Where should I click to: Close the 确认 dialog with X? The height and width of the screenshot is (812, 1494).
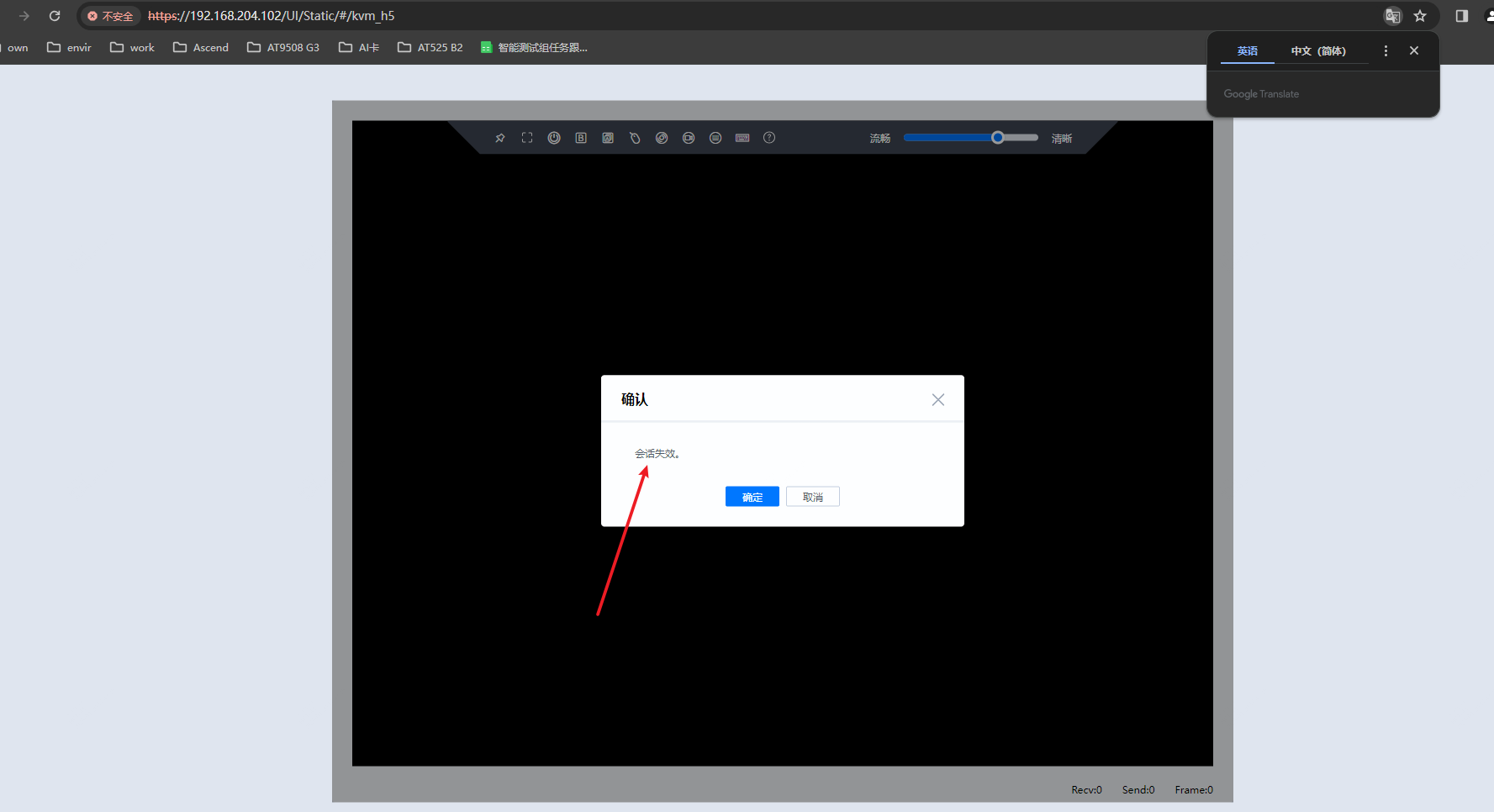click(x=938, y=400)
